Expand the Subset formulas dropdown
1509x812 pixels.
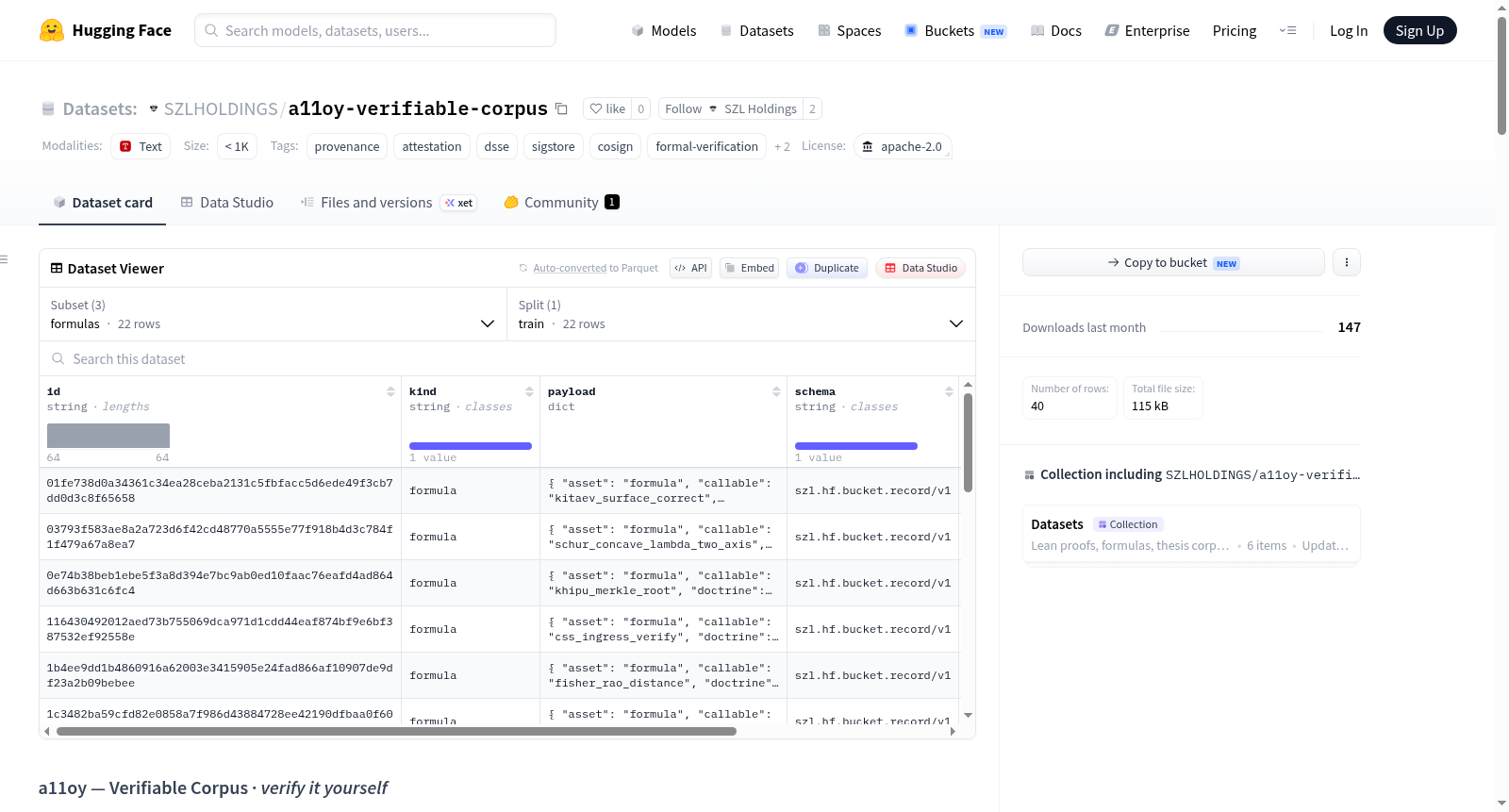273,314
